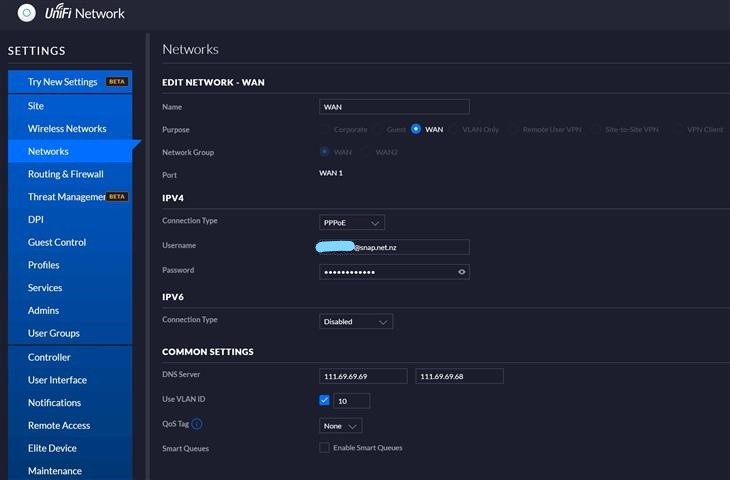Click the UniFi logo icon
The image size is (730, 480).
(27, 13)
